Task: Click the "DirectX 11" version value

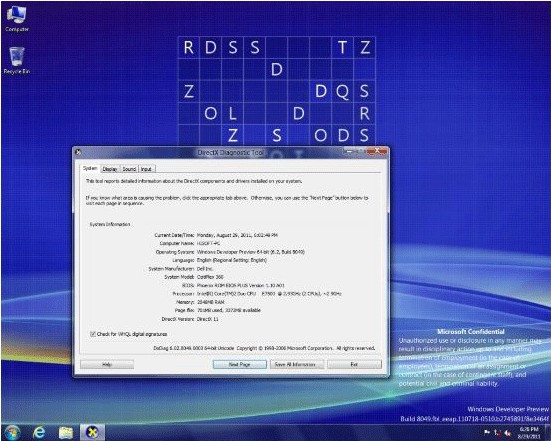Action: [x=208, y=319]
